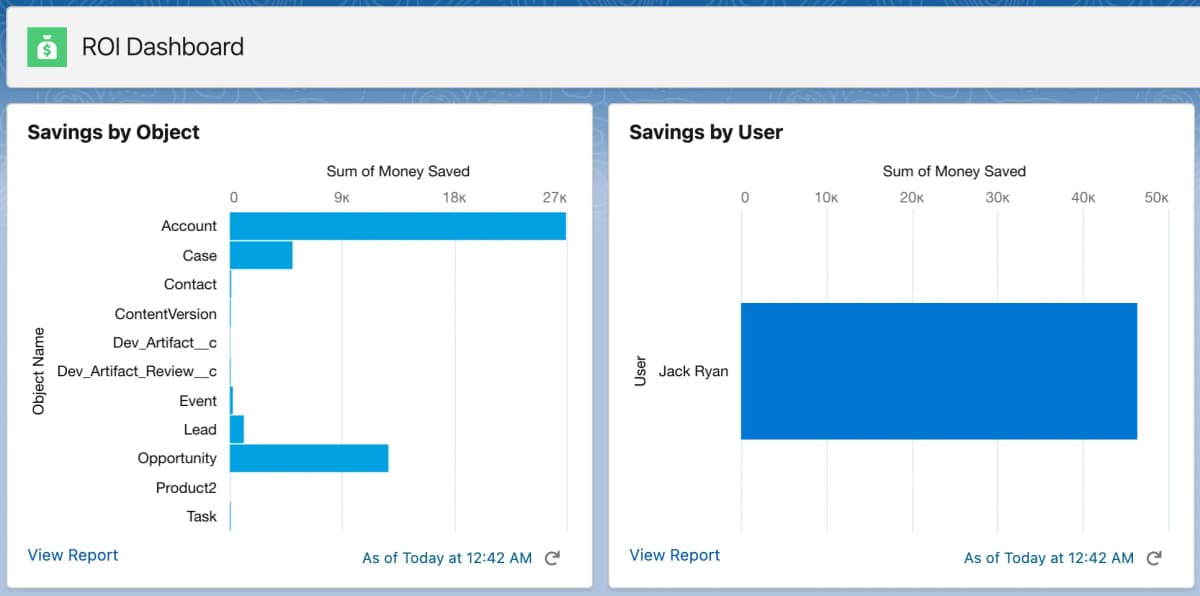Select the Account bar in the chart
The width and height of the screenshot is (1200, 596).
pos(397,226)
